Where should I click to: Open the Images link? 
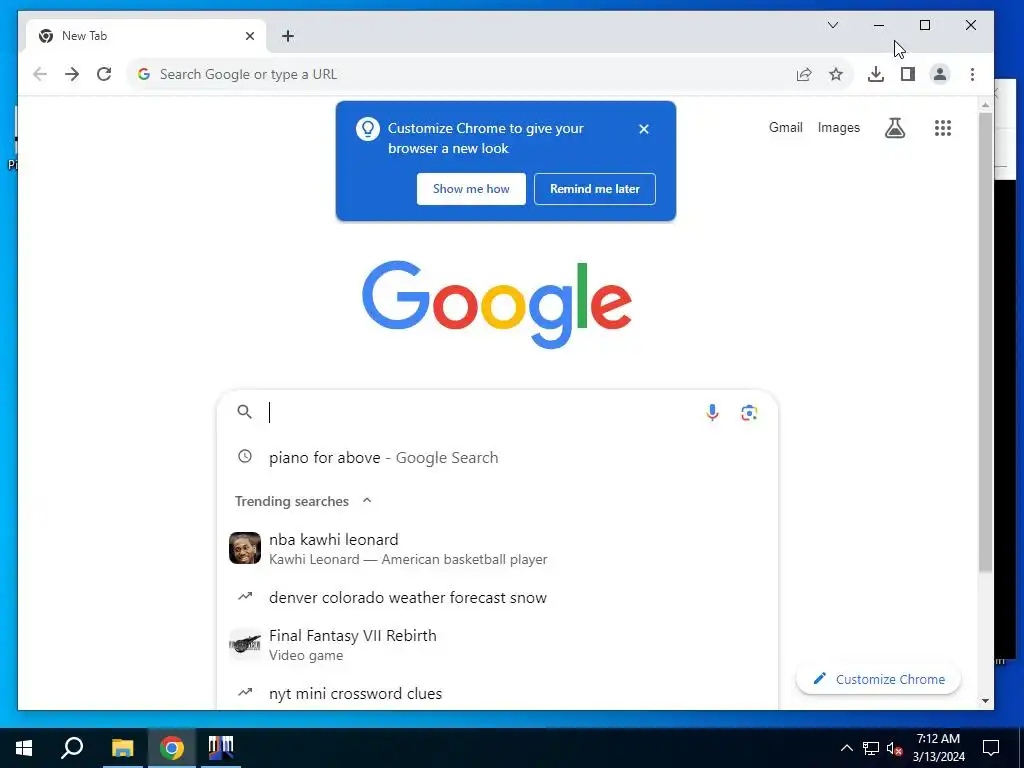839,127
